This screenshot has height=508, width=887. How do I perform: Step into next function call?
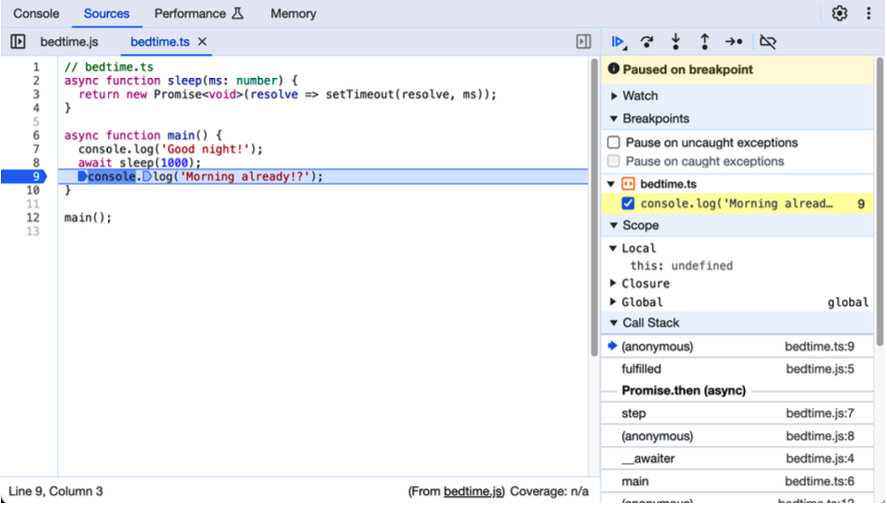(675, 42)
